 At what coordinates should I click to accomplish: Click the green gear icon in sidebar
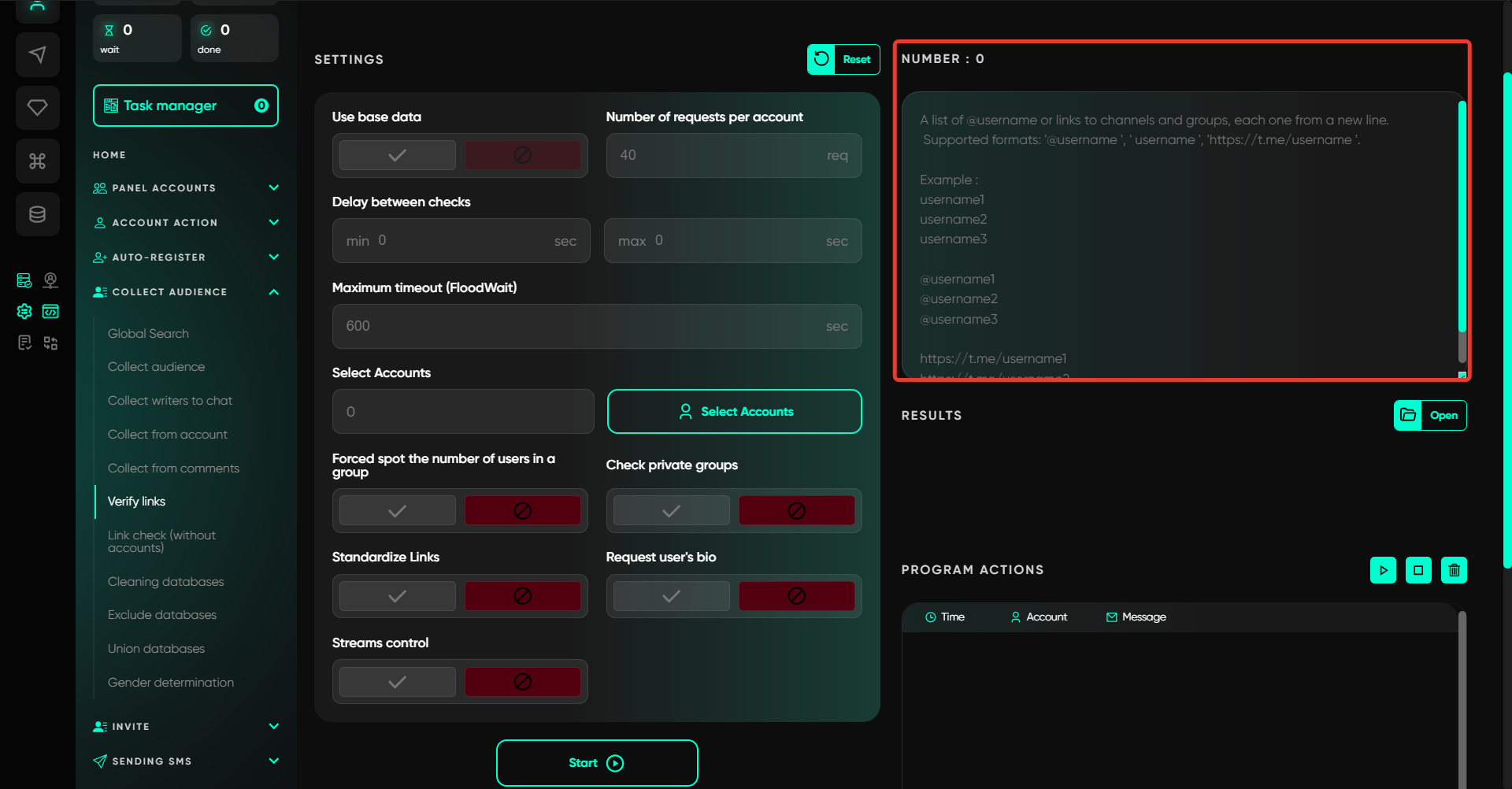pos(24,312)
